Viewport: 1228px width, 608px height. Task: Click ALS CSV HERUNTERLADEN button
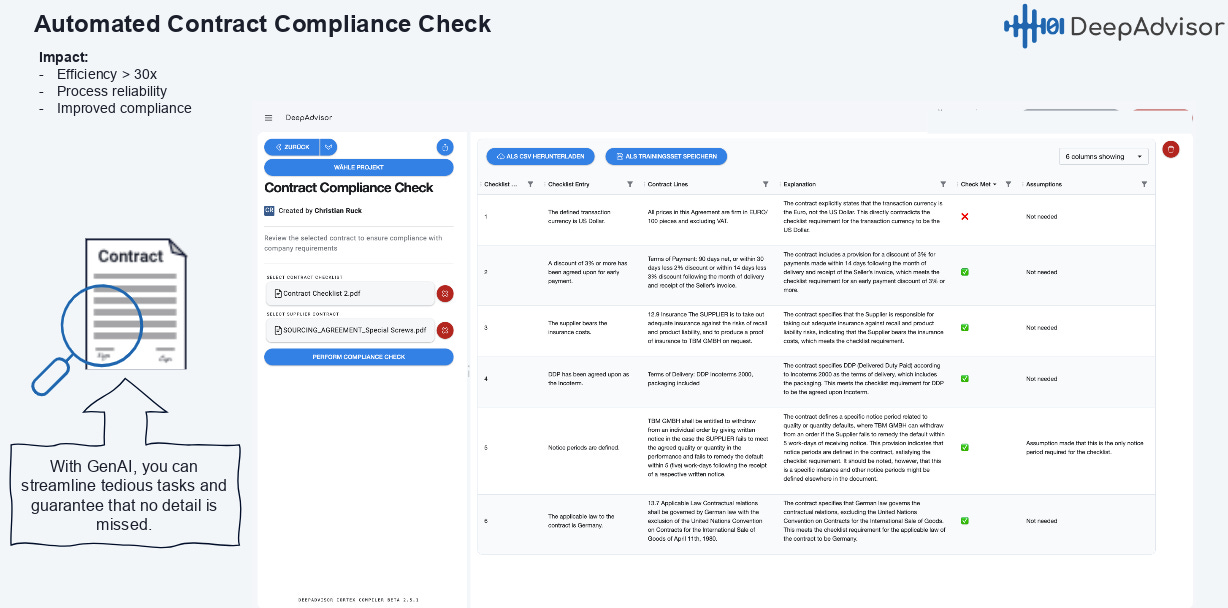coord(541,156)
